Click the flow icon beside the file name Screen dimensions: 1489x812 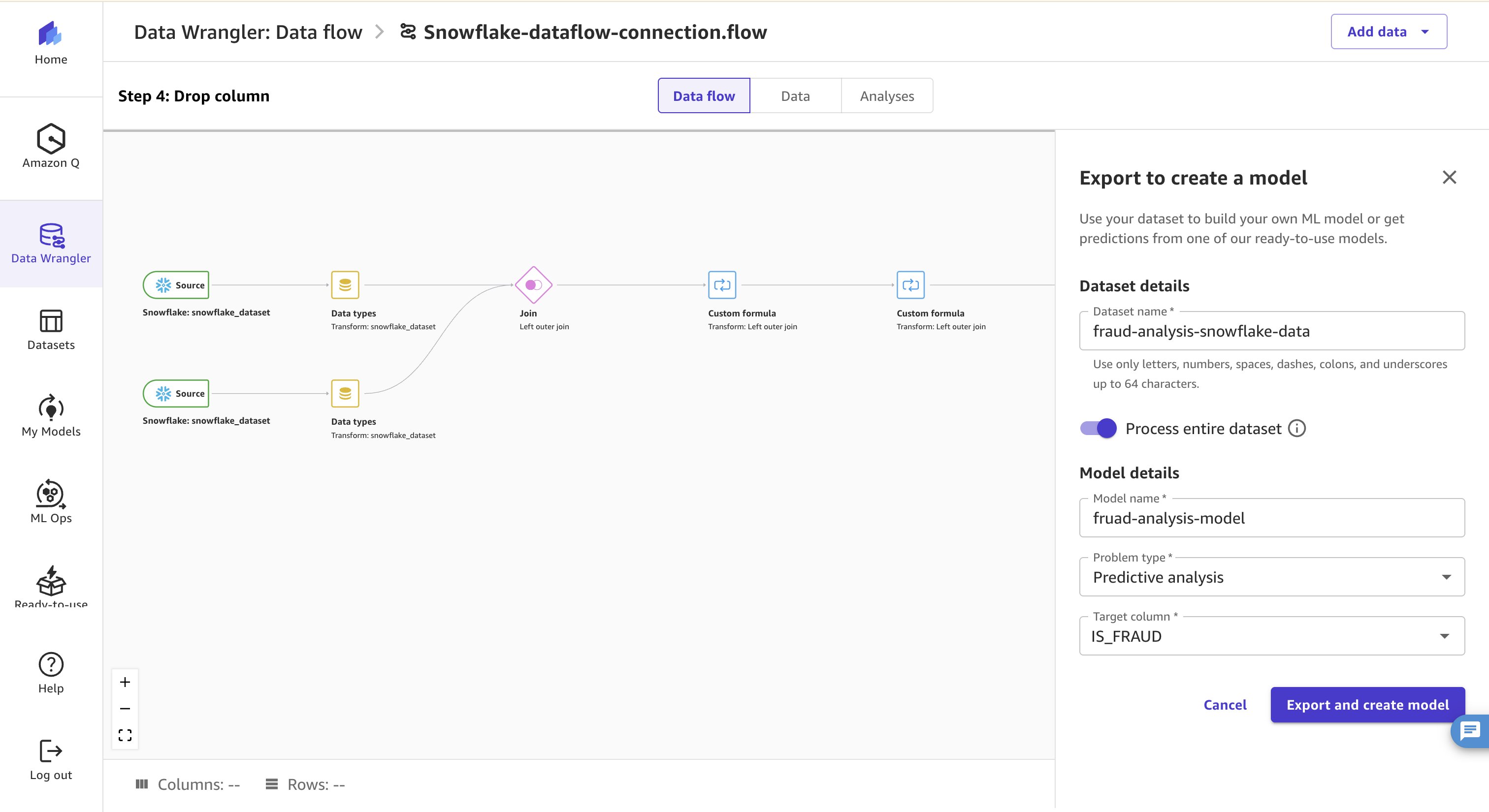408,32
